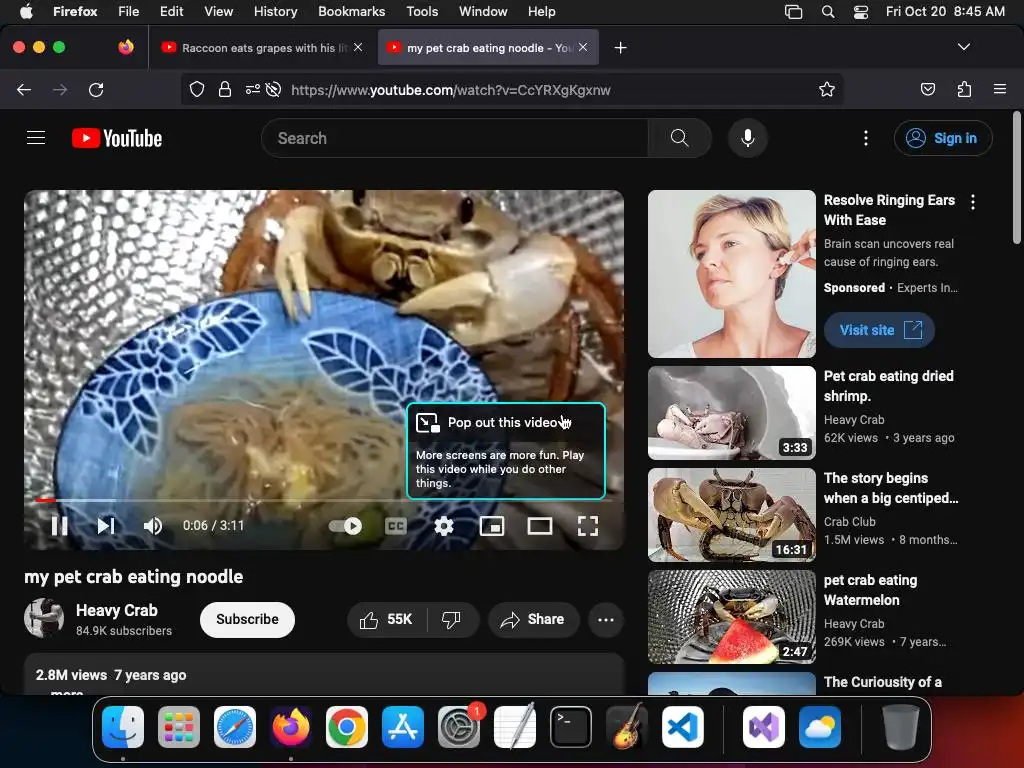Enter fullscreen video mode

[588, 526]
